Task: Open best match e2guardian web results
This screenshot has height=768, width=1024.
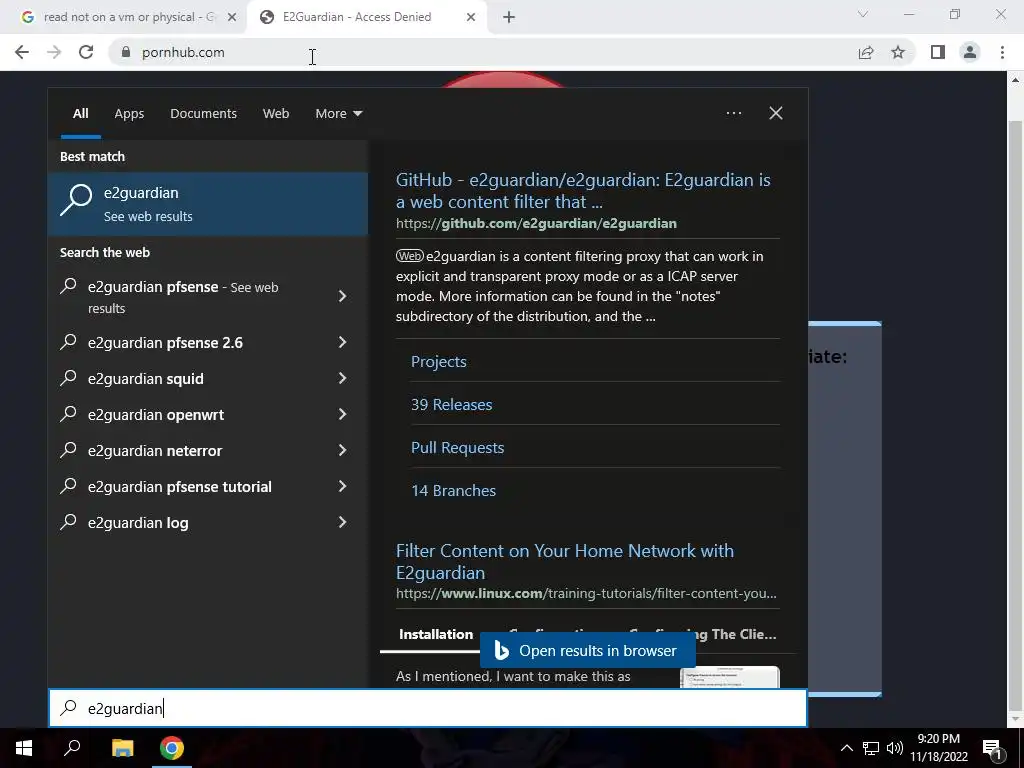Action: coord(208,204)
